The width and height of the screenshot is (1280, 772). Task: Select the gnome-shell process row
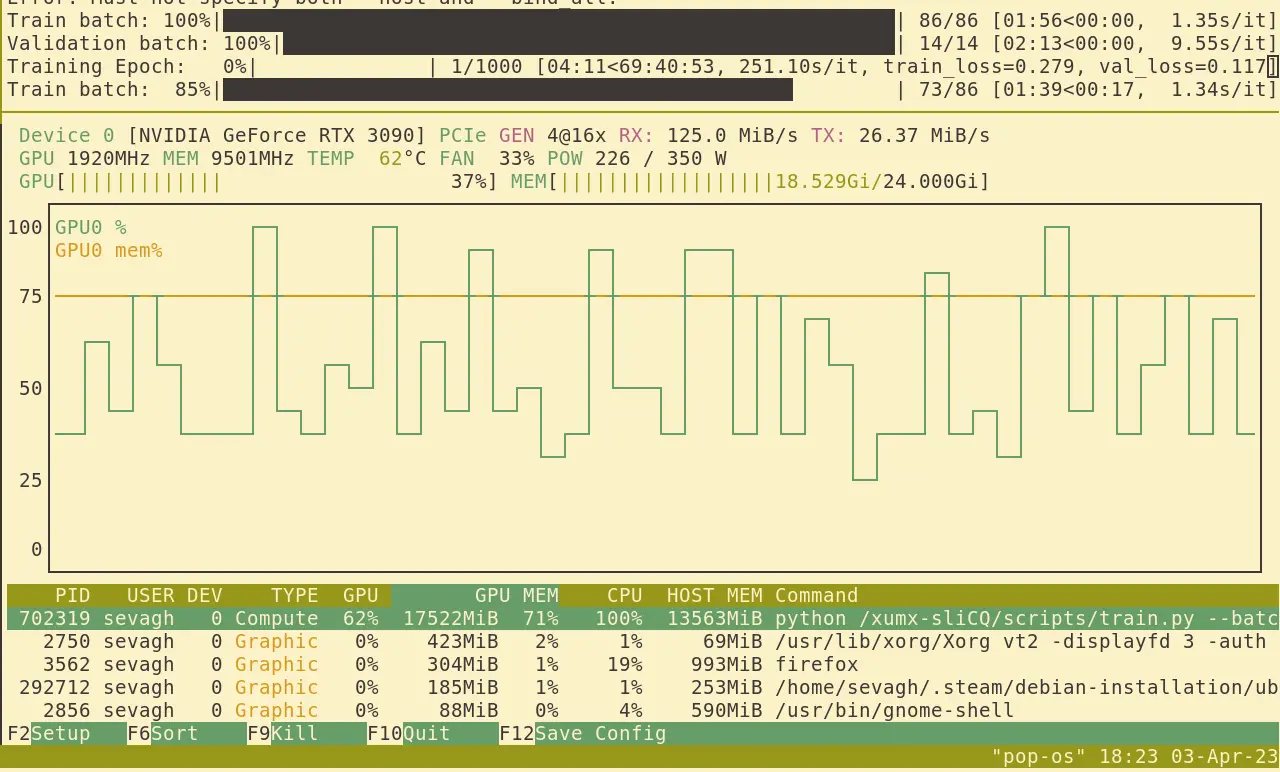click(640, 711)
